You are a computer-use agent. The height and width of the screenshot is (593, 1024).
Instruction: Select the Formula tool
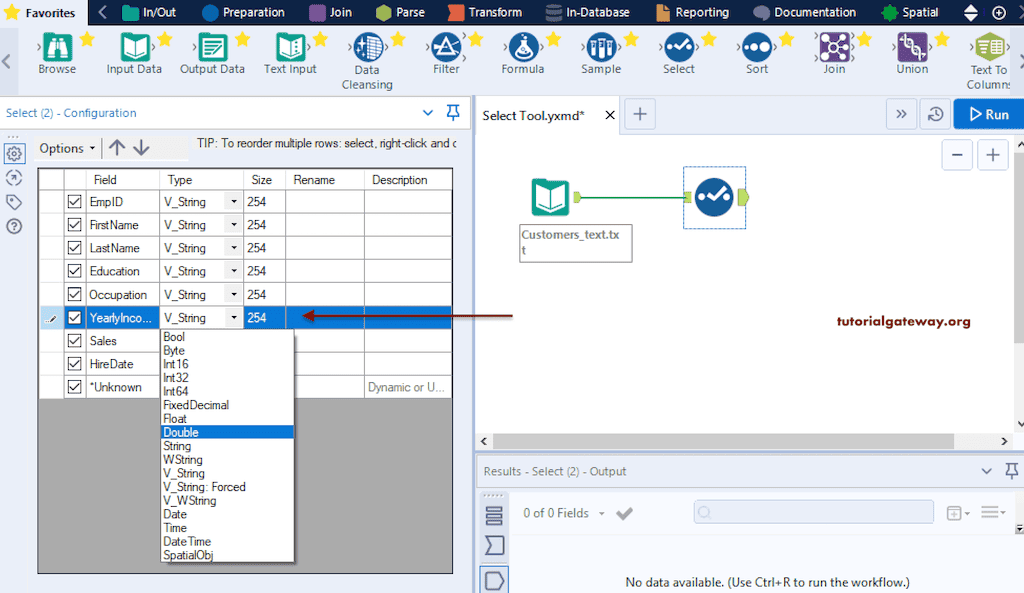(x=522, y=47)
